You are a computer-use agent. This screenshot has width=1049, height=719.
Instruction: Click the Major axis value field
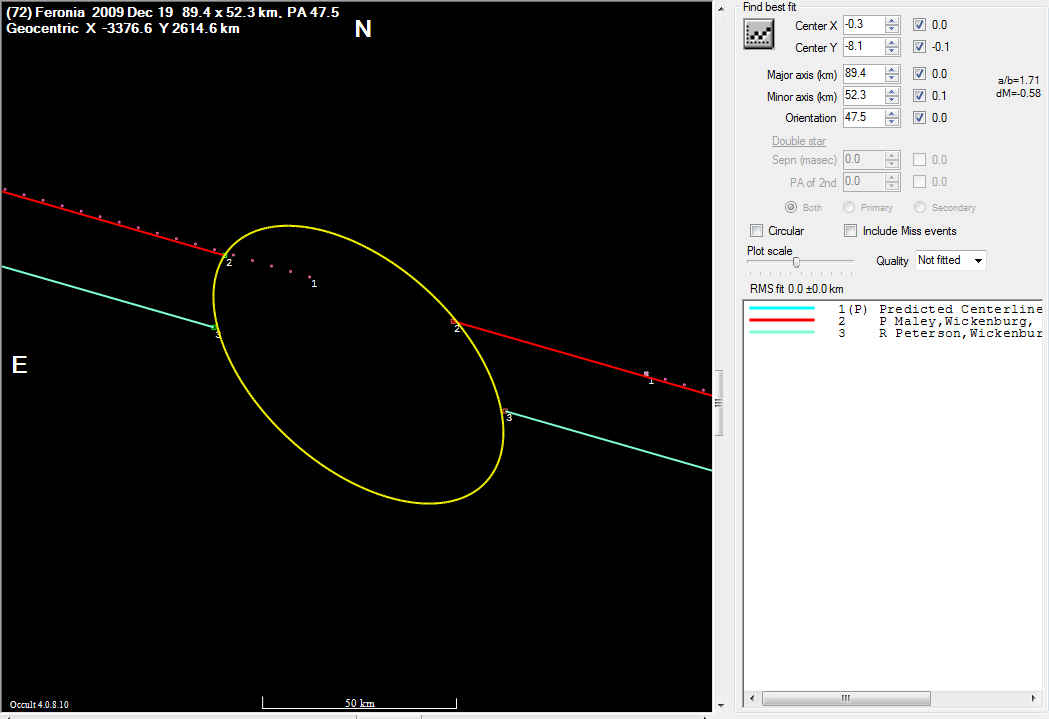coord(864,74)
